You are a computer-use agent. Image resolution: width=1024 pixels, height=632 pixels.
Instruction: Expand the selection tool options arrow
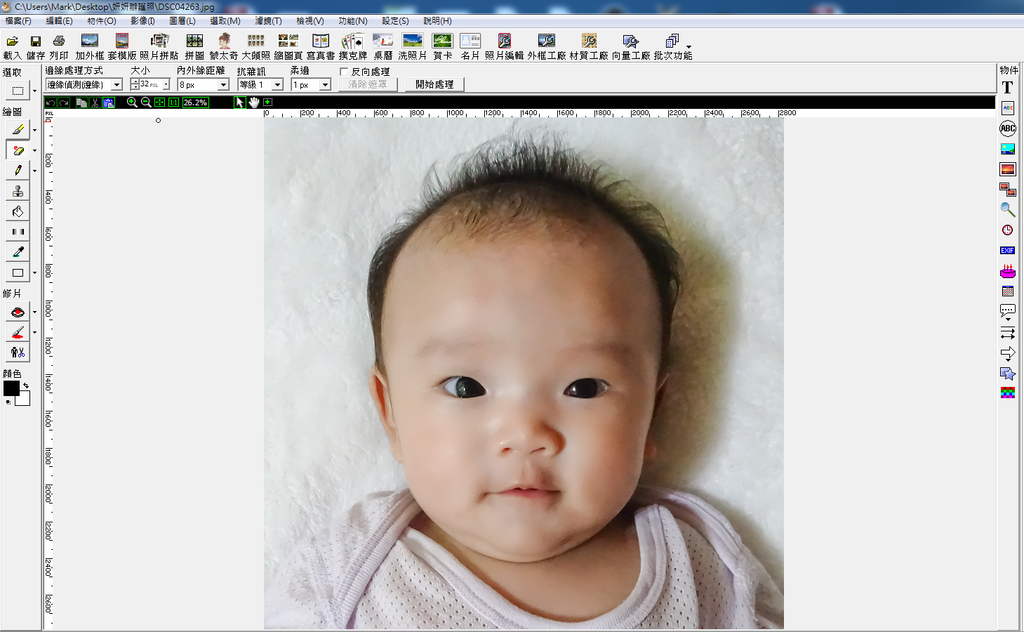[x=35, y=91]
